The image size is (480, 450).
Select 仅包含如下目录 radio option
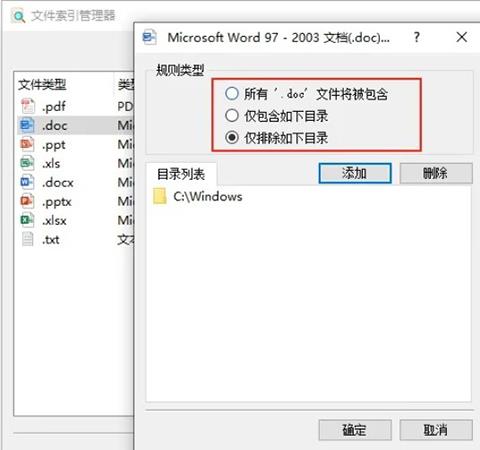point(277,116)
